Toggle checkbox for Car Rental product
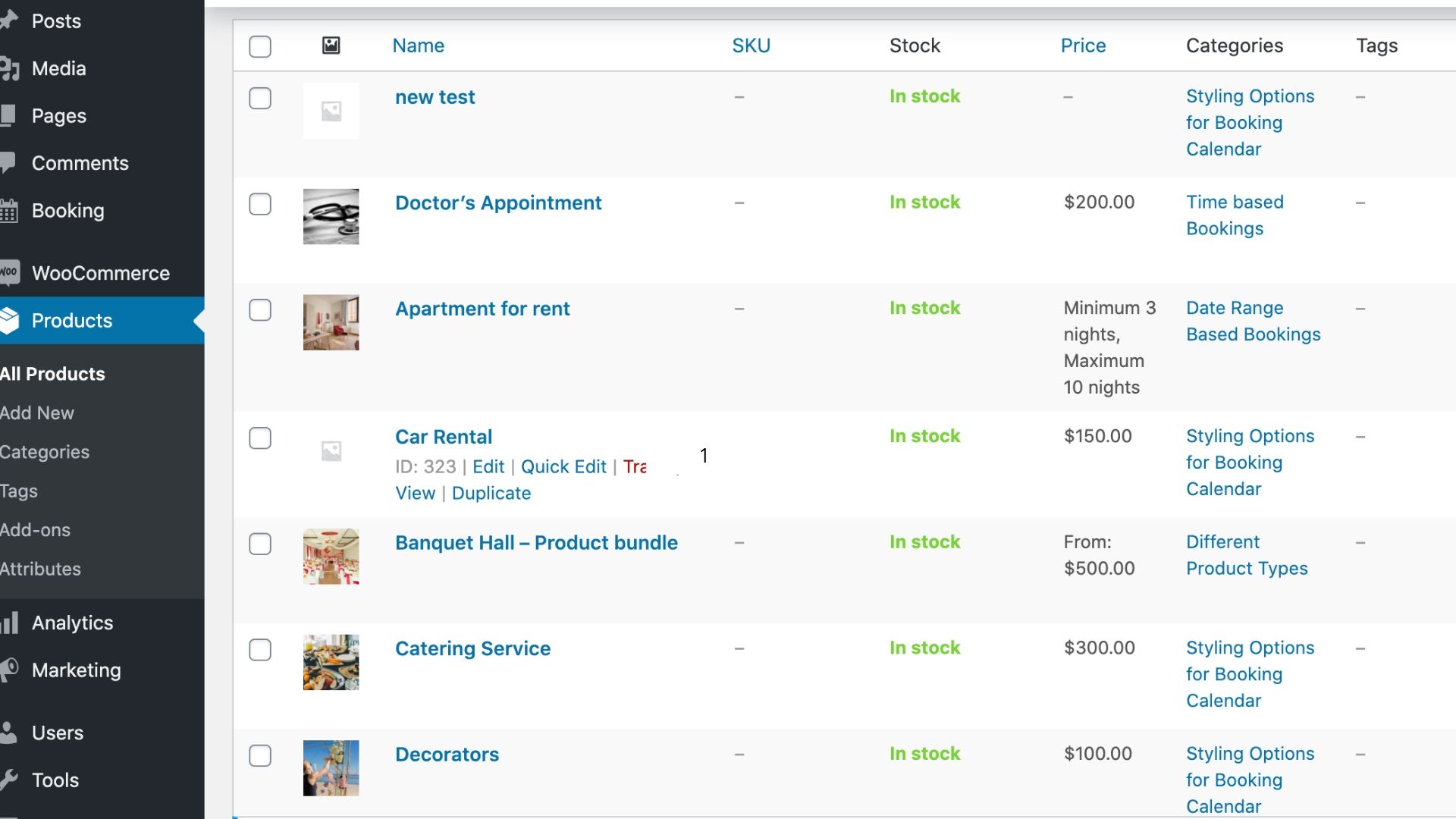1456x819 pixels. tap(260, 438)
